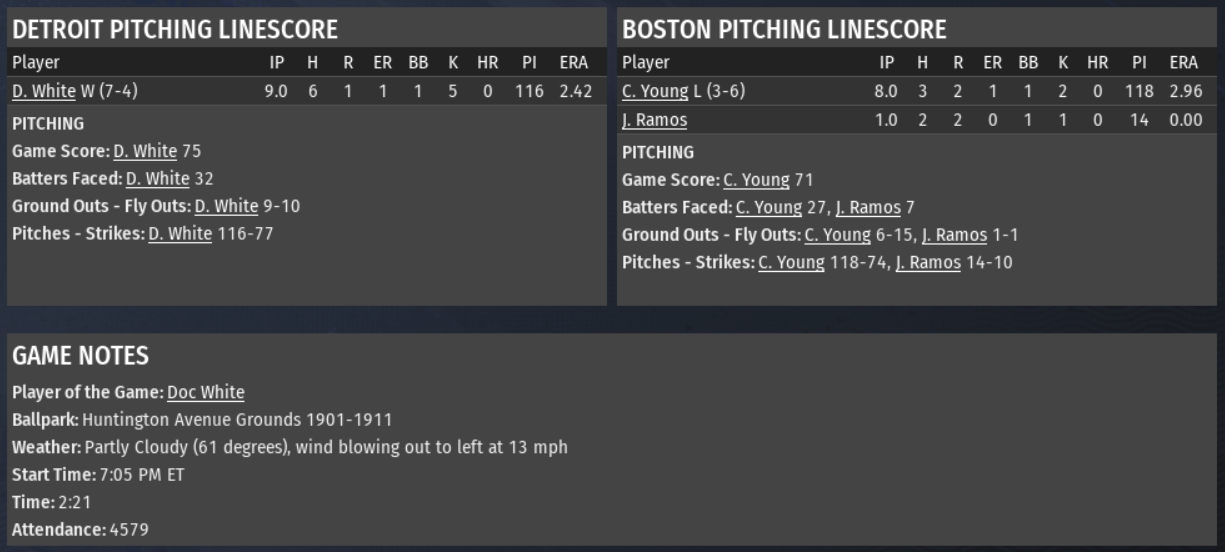Screen dimensions: 1225x552
Task: Click D. White link in Batters Faced line
Action: pyautogui.click(x=157, y=179)
